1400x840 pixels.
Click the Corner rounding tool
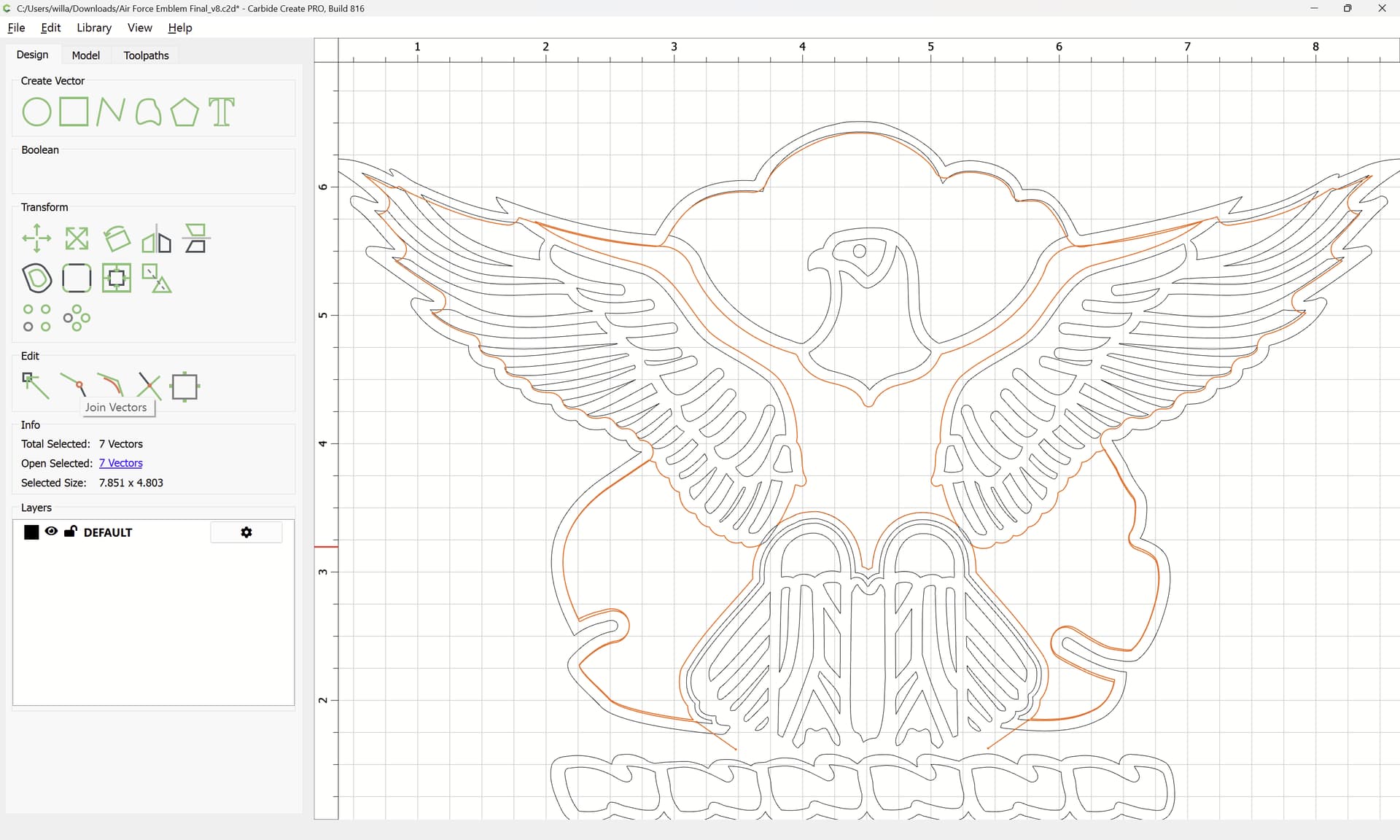tap(77, 278)
